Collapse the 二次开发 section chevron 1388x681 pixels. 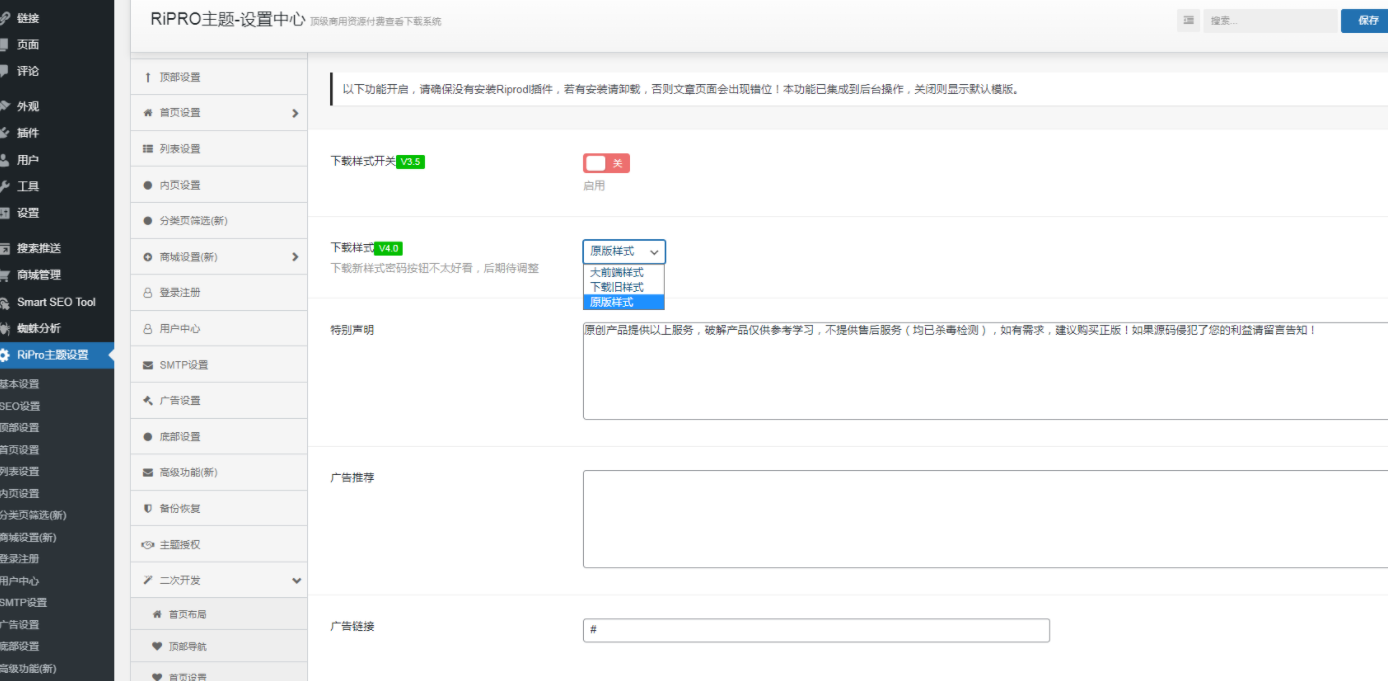click(295, 581)
